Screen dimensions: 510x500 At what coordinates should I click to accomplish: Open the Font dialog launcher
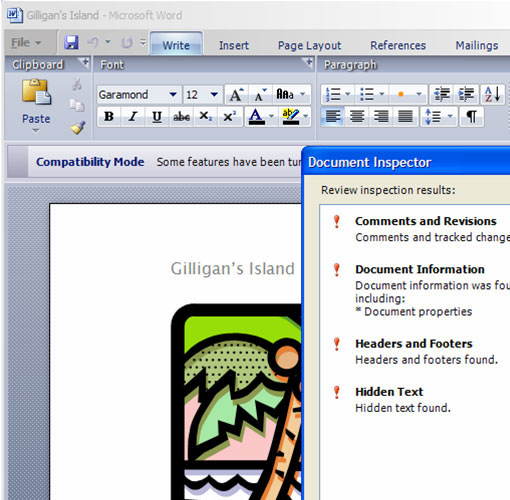[x=308, y=63]
